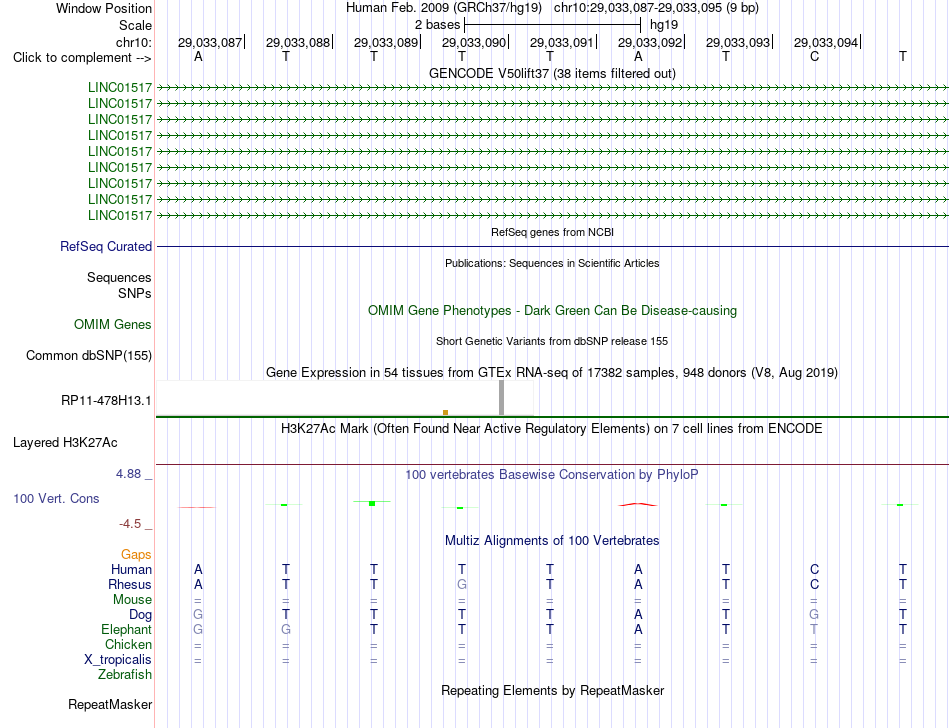Viewport: 950px width, 728px height.
Task: Click the bottommost LINC01517 transcript label
Action: point(120,216)
